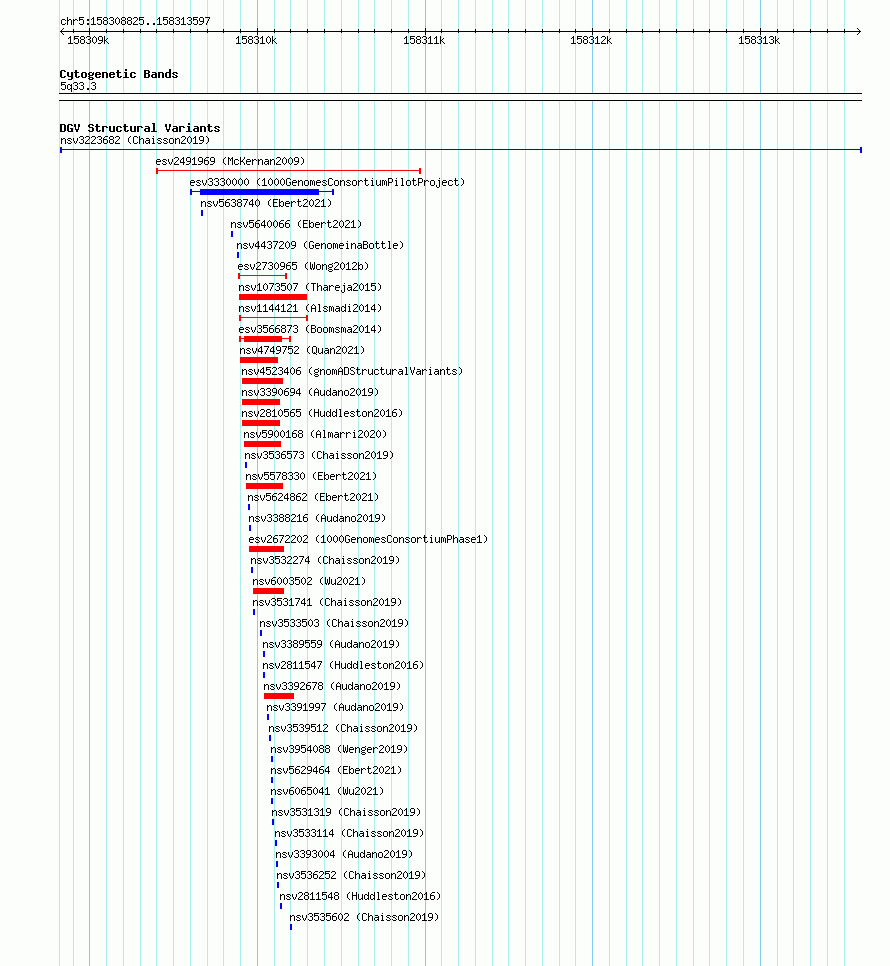
Task: Select nsv3389559 (Audano2019) label
Action: point(331,643)
